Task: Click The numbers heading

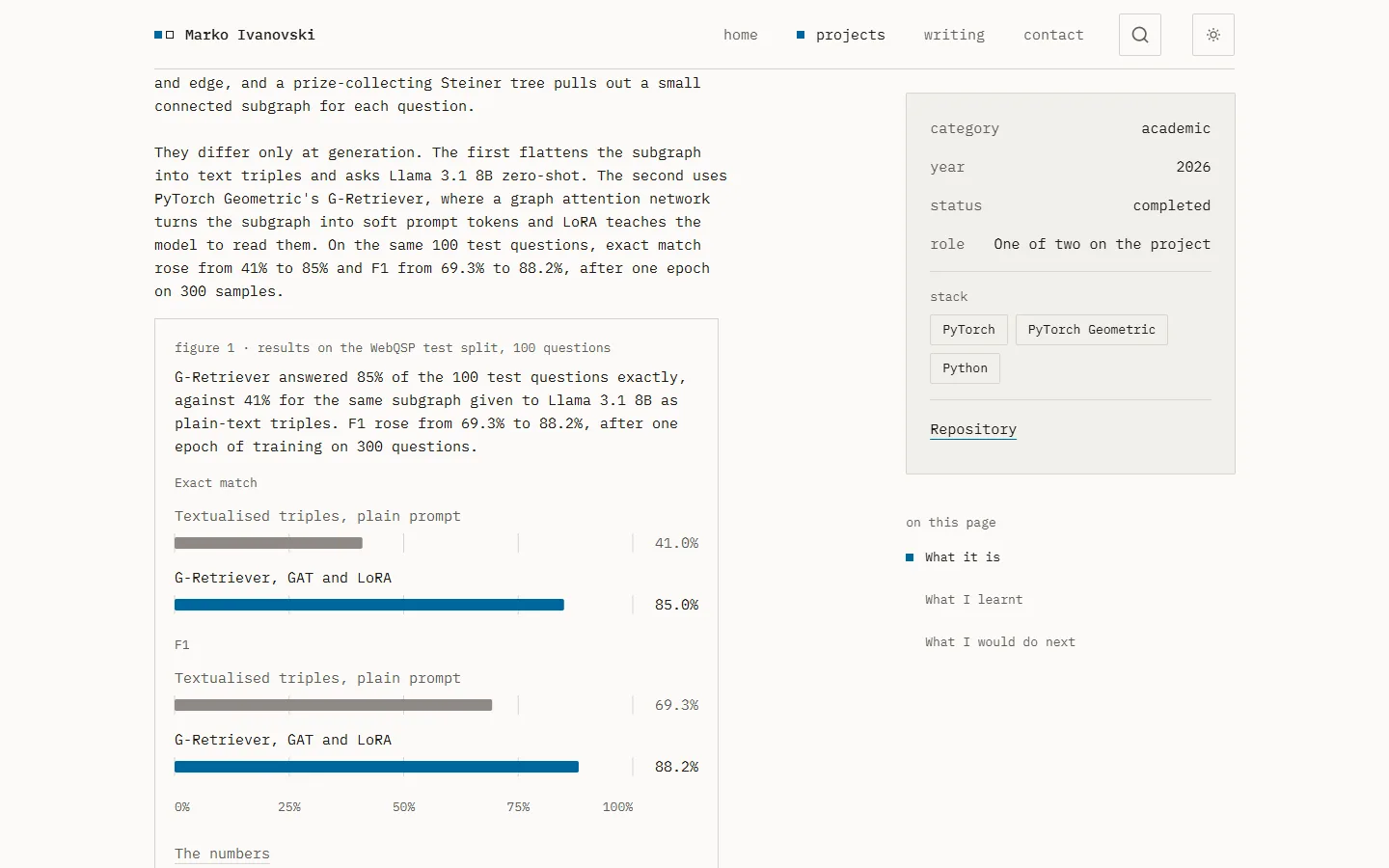Action: pos(222,854)
